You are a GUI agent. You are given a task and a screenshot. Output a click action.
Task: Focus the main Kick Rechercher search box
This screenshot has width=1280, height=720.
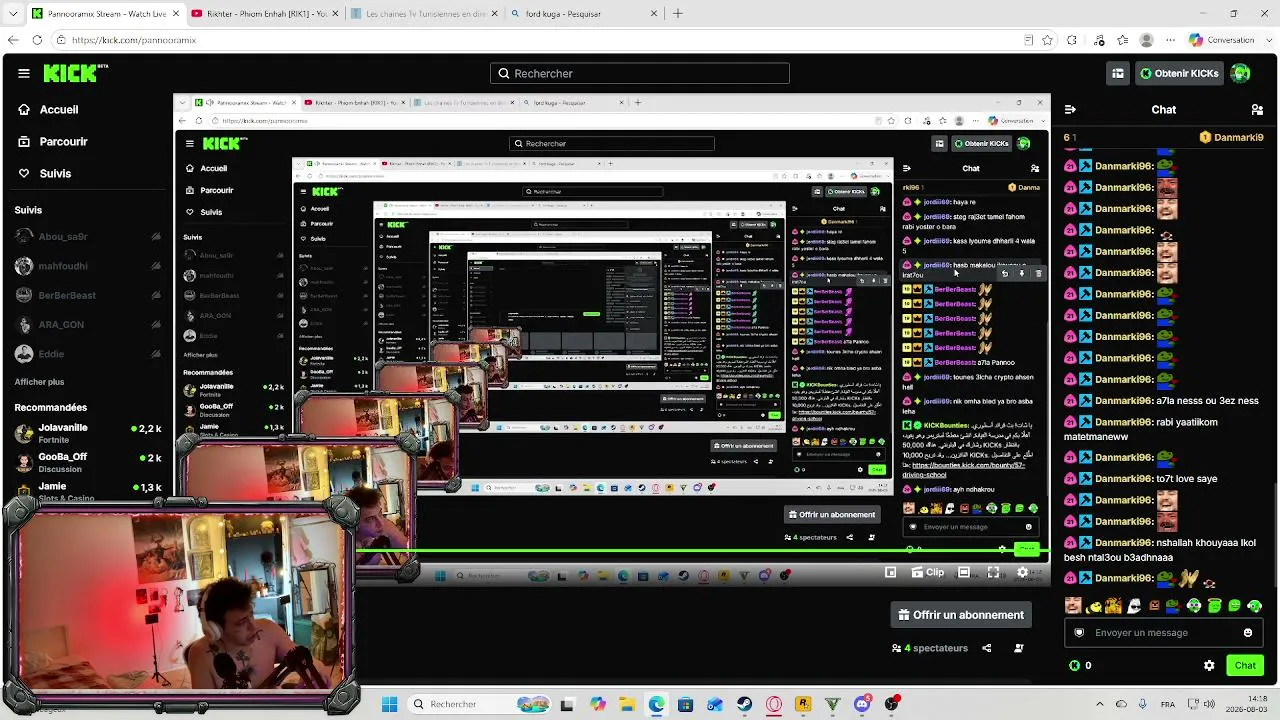(x=640, y=73)
